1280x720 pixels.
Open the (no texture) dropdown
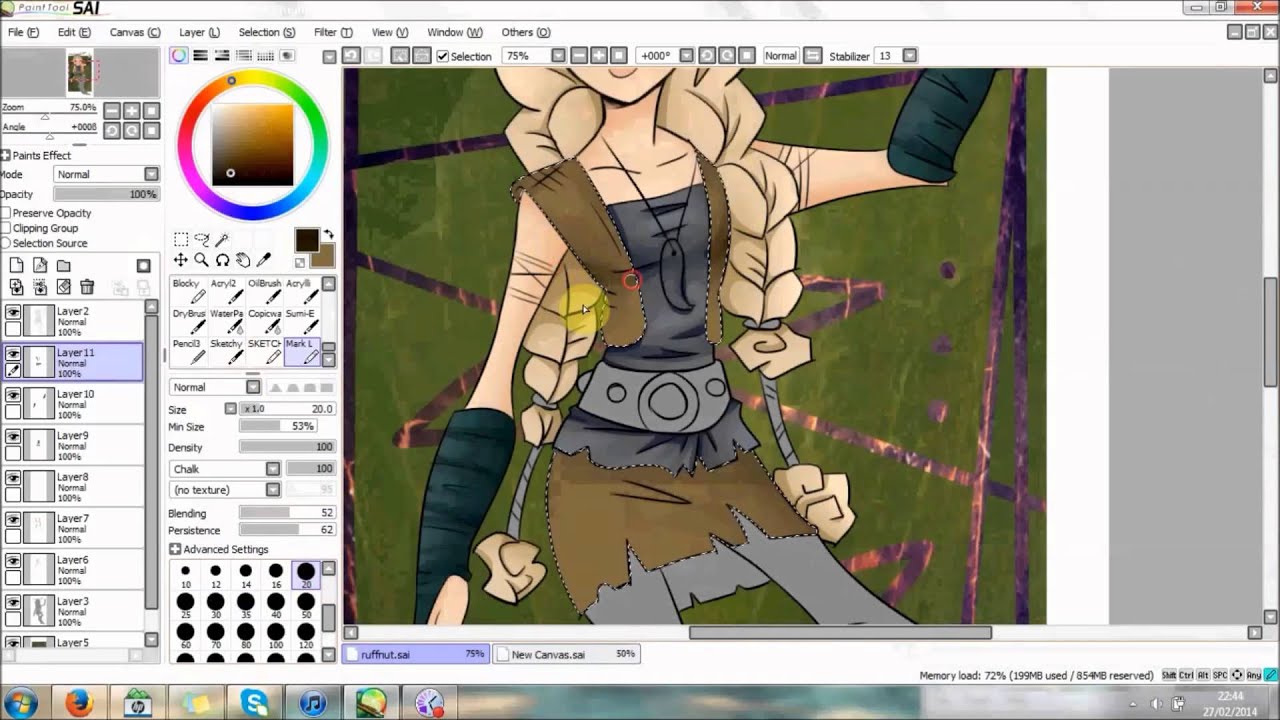pyautogui.click(x=272, y=490)
